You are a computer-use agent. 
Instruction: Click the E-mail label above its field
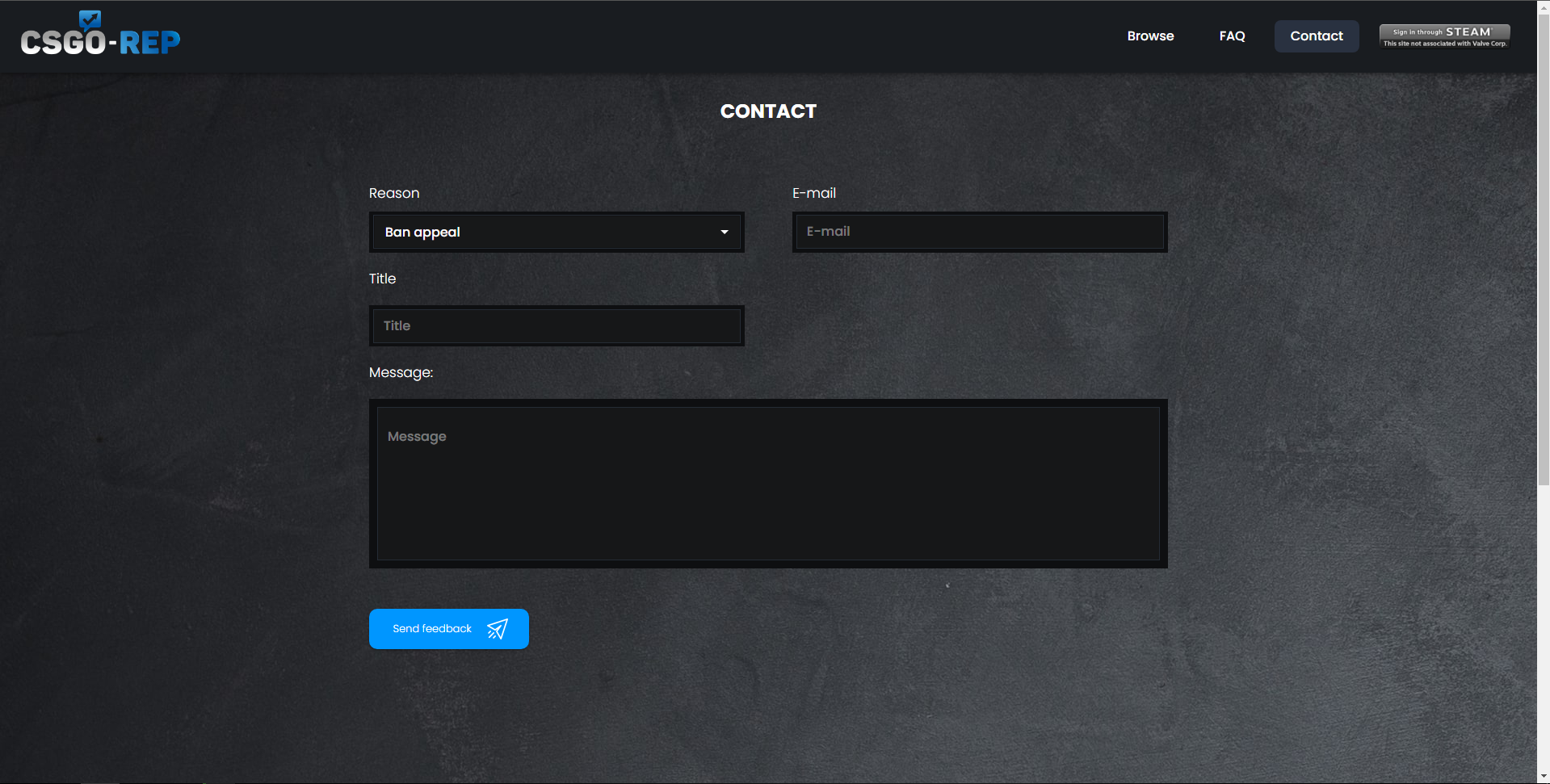click(813, 193)
